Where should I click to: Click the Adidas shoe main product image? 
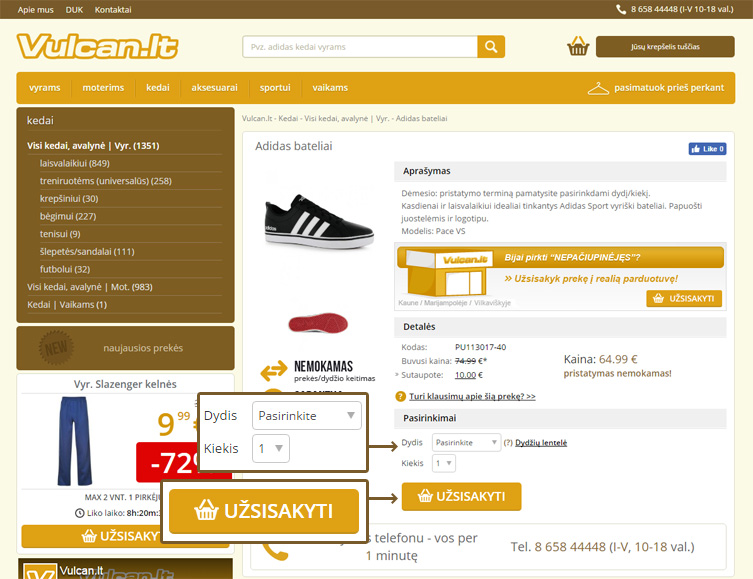click(318, 219)
